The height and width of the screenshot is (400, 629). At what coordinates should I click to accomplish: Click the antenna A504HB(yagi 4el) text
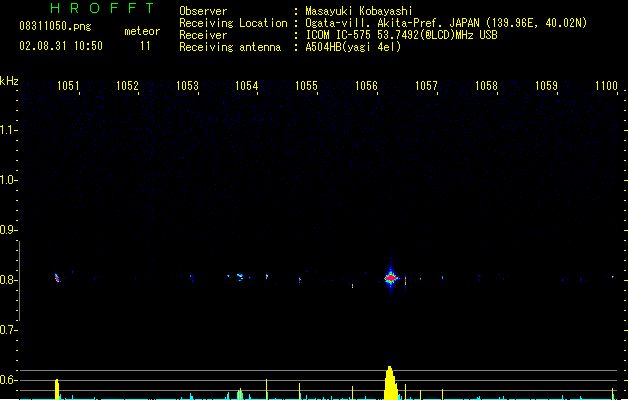pyautogui.click(x=353, y=47)
